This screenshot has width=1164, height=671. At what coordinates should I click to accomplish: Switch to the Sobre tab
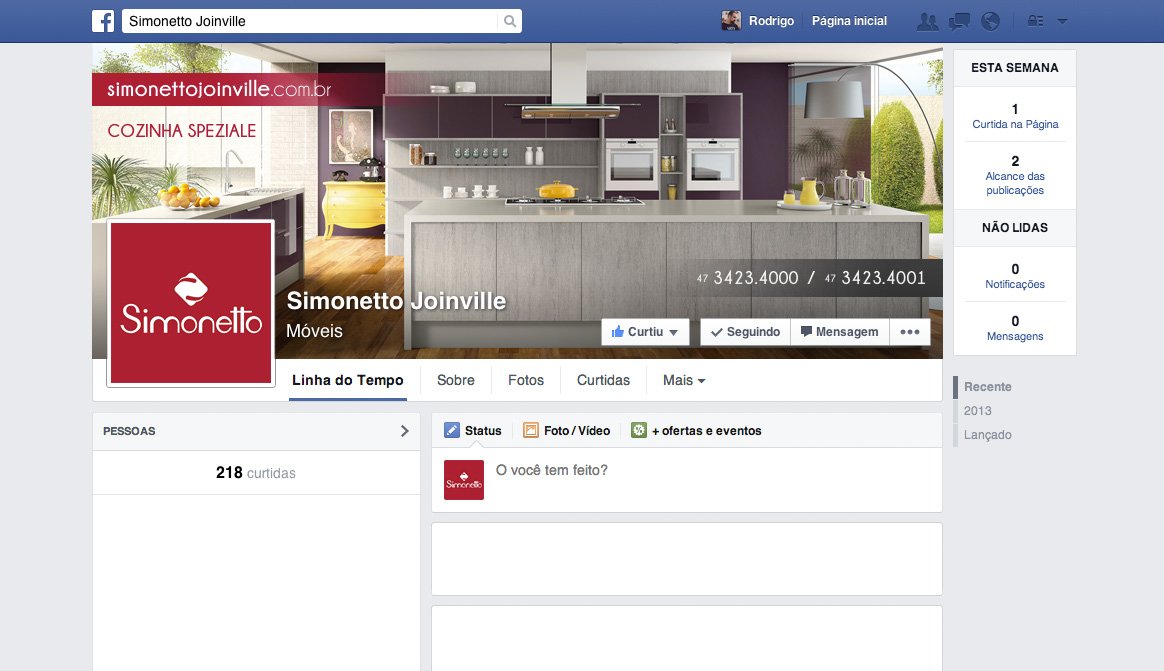pyautogui.click(x=456, y=380)
